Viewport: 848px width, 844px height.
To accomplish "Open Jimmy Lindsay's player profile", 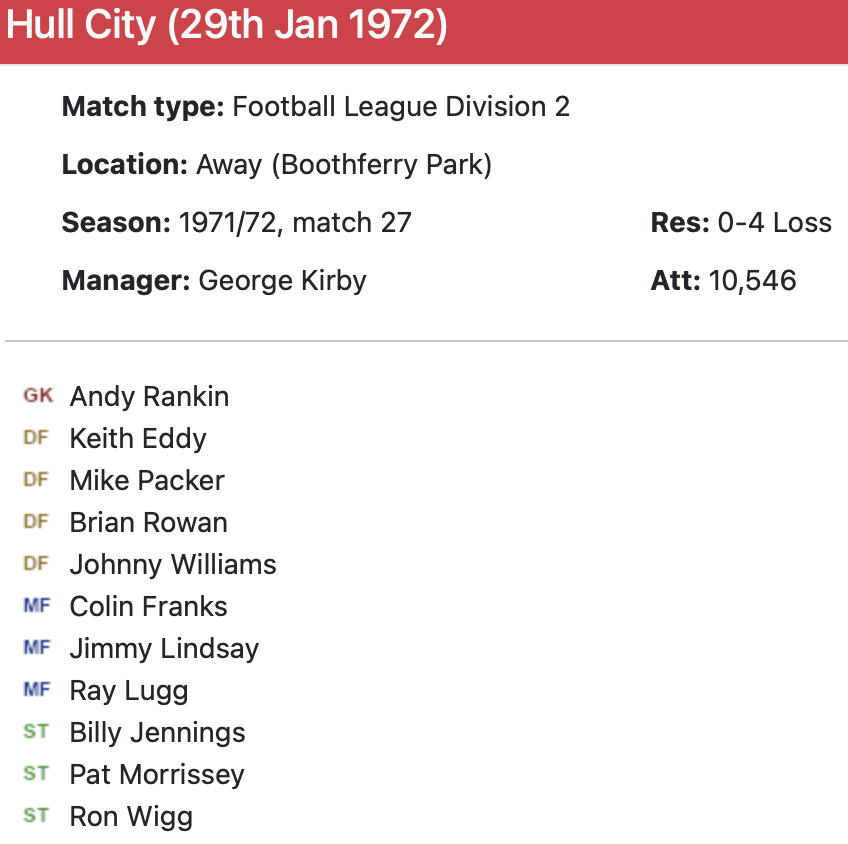I will (164, 649).
